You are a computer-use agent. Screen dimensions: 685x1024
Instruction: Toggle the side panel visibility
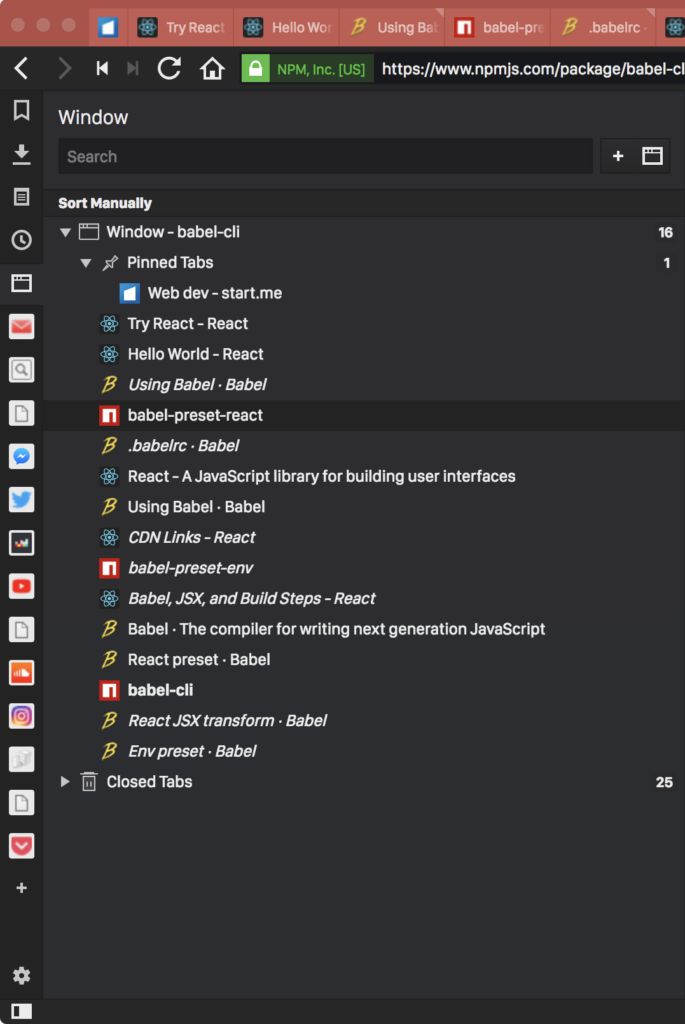point(22,1011)
